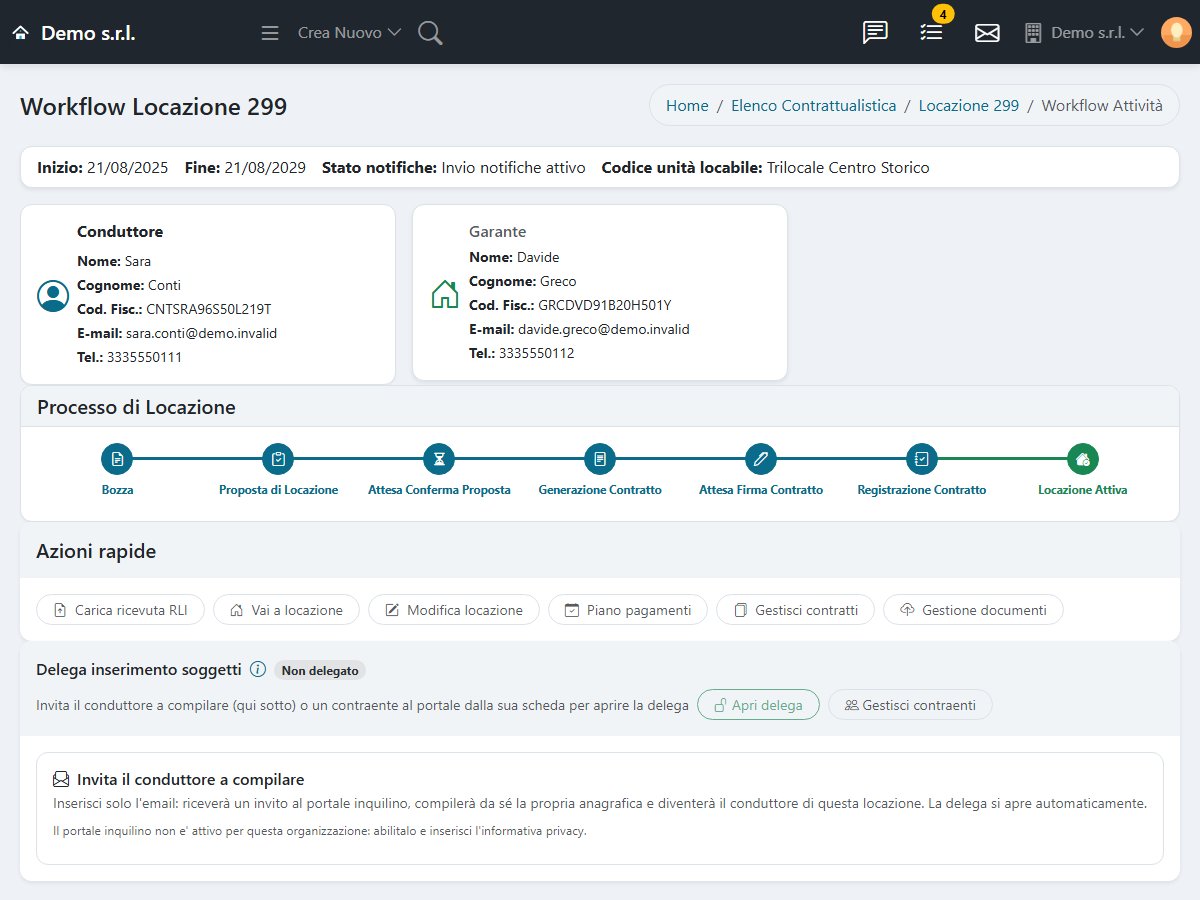This screenshot has width=1200, height=900.
Task: Open Gestisci contraenti
Action: click(x=910, y=705)
